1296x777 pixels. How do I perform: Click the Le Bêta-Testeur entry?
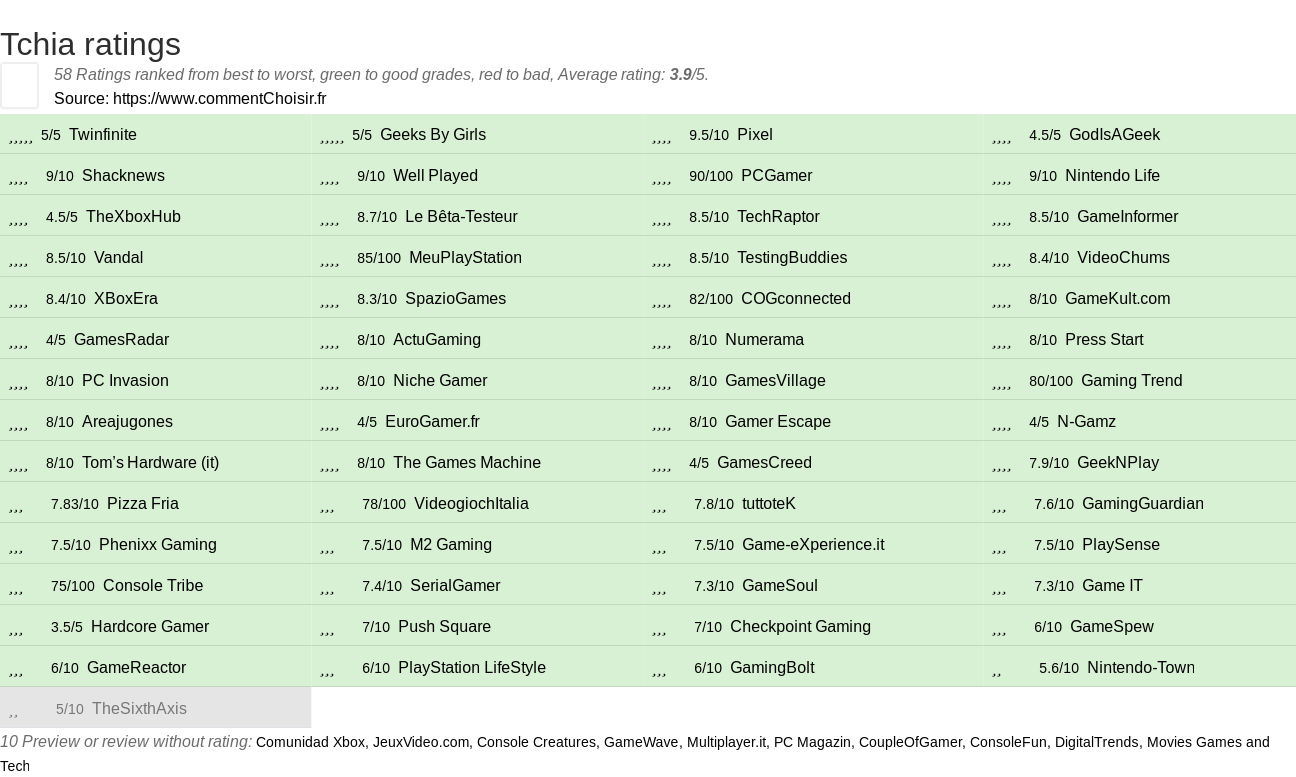pyautogui.click(x=477, y=216)
